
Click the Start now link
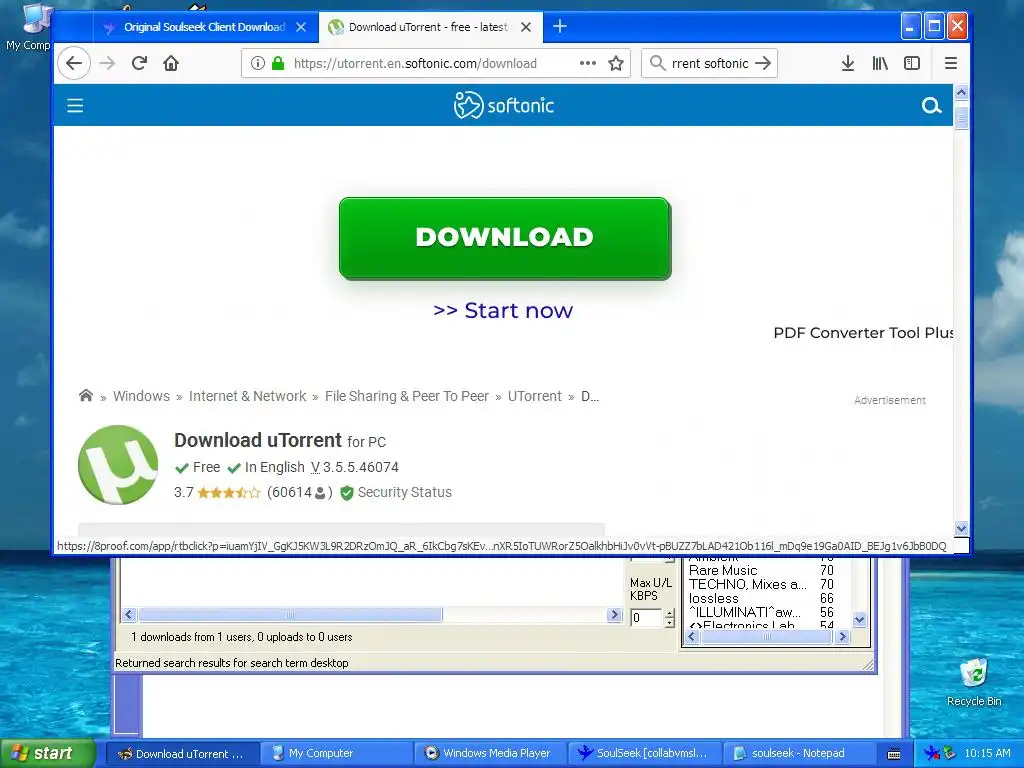click(x=503, y=310)
